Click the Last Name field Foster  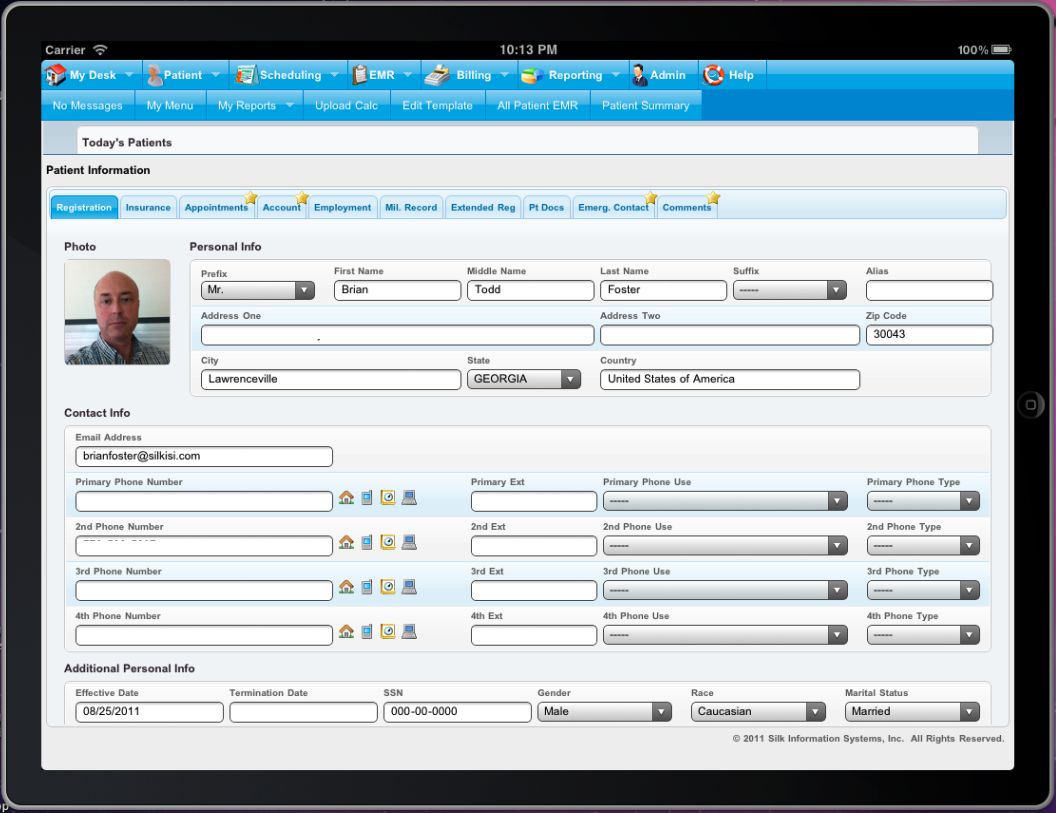coord(663,290)
